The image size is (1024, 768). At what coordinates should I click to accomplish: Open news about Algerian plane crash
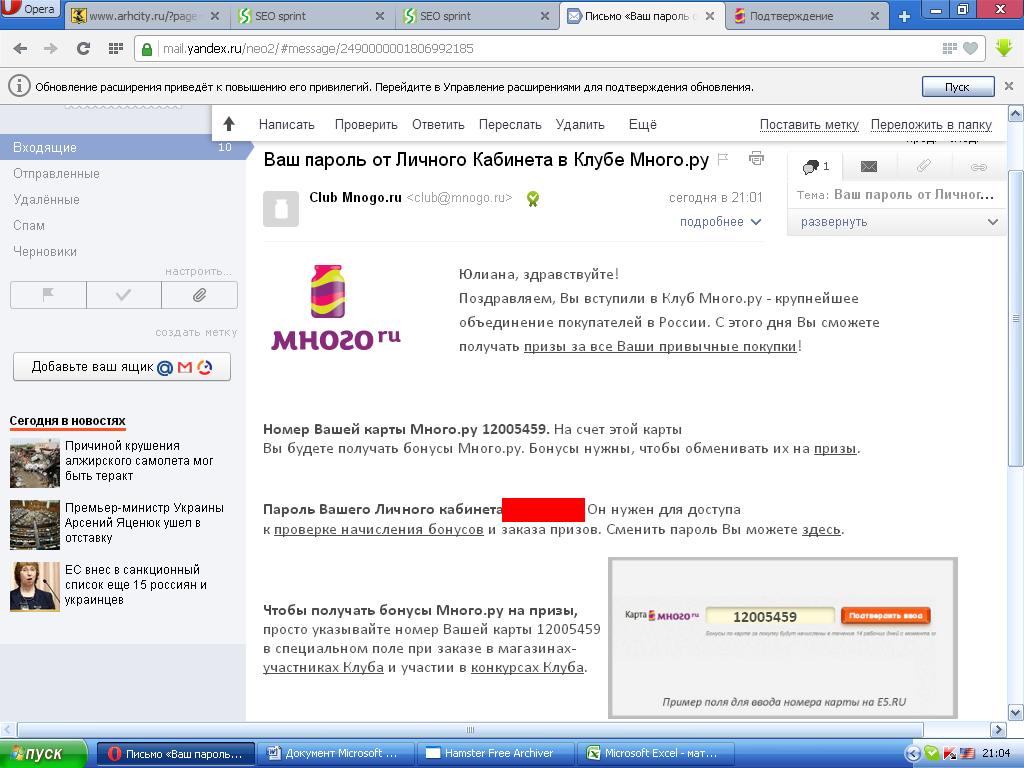coord(139,461)
